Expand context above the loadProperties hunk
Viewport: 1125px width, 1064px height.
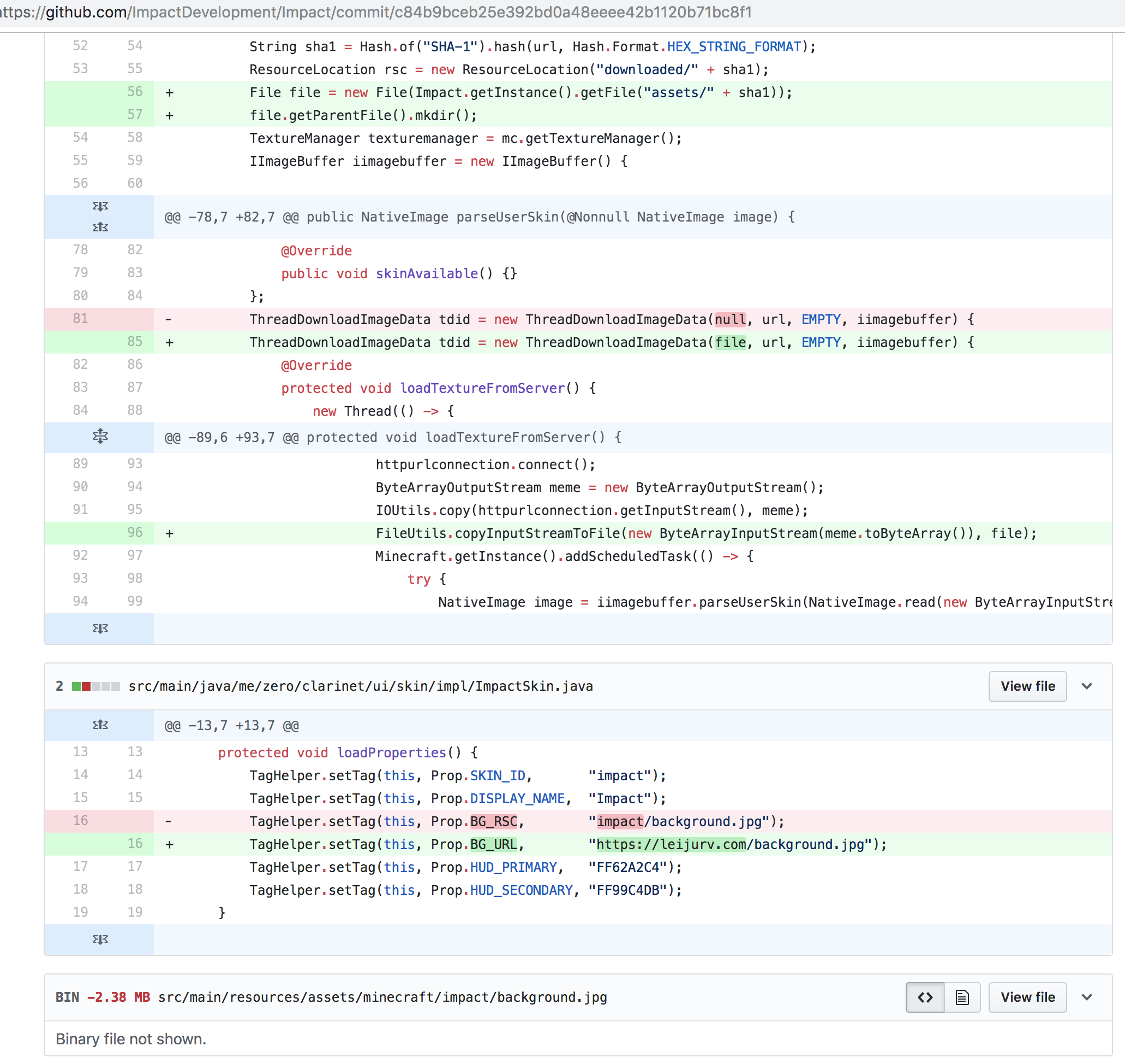pyautogui.click(x=100, y=725)
